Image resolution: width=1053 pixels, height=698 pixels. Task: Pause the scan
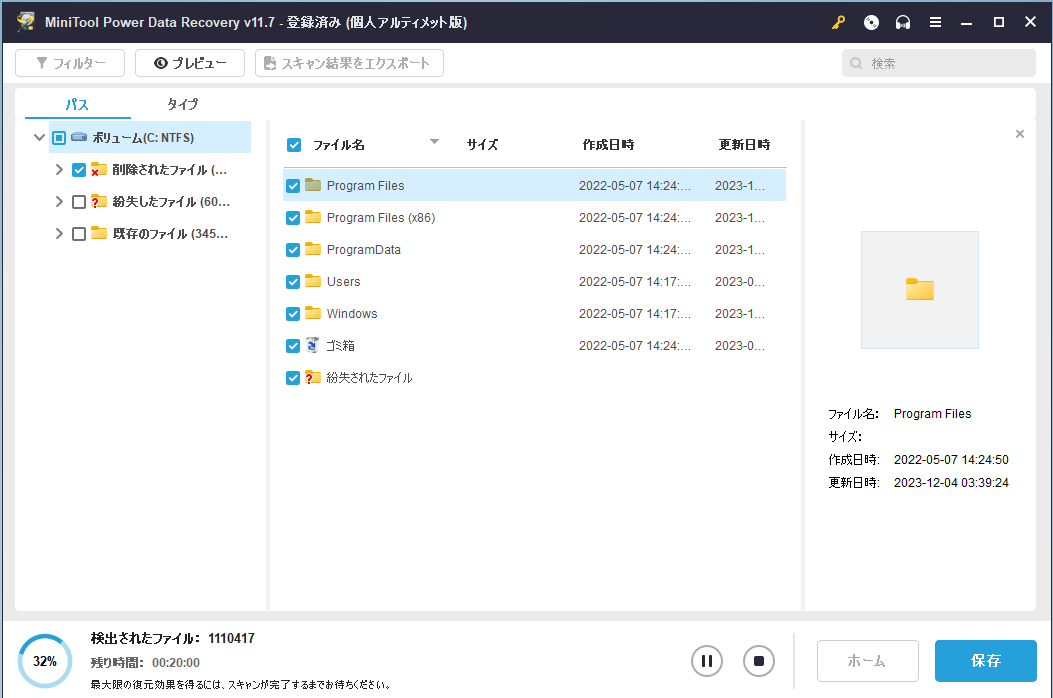[706, 661]
